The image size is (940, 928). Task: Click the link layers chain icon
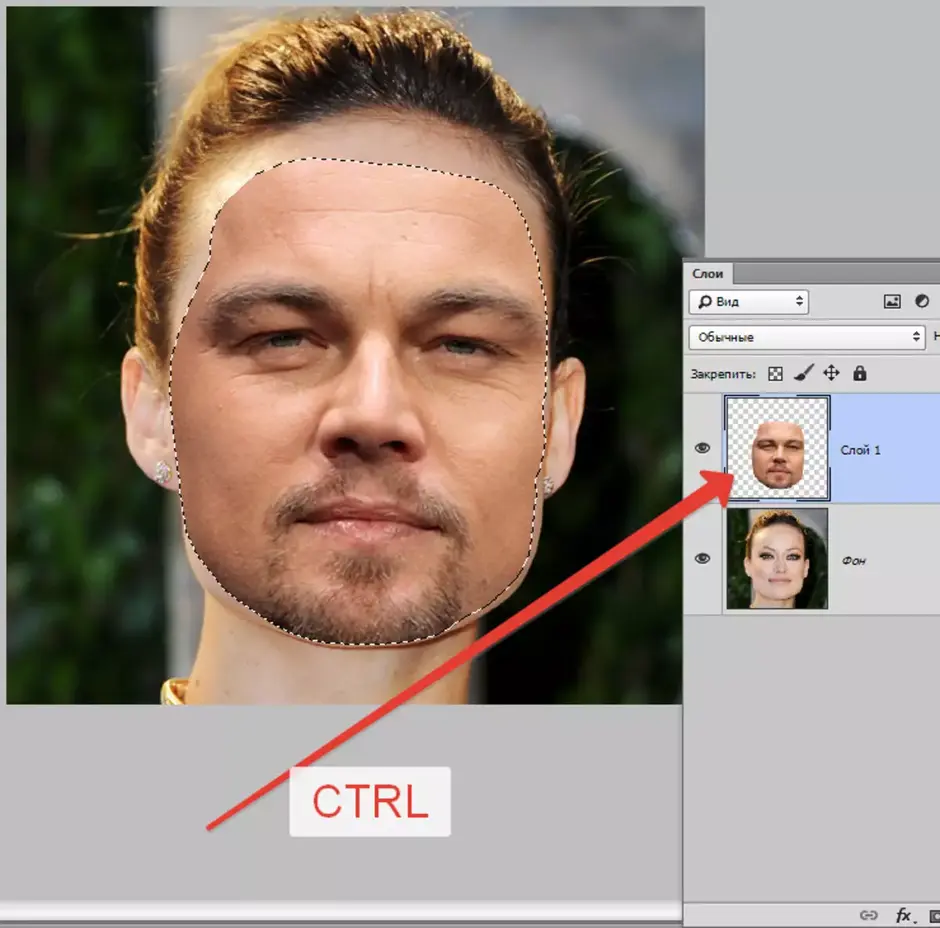tap(869, 915)
